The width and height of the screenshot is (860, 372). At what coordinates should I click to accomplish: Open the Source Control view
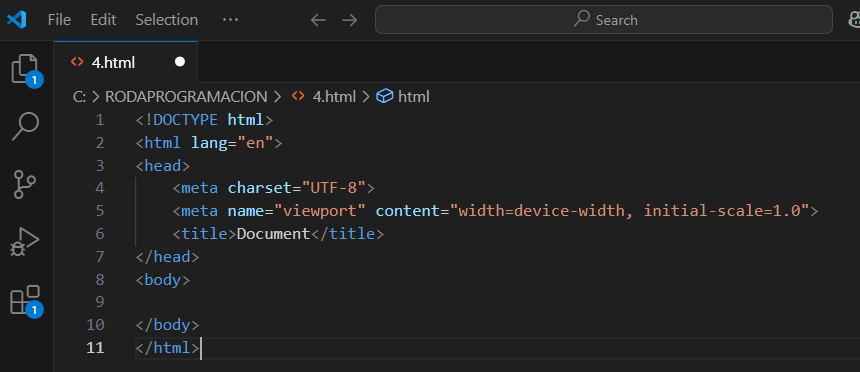[x=25, y=184]
